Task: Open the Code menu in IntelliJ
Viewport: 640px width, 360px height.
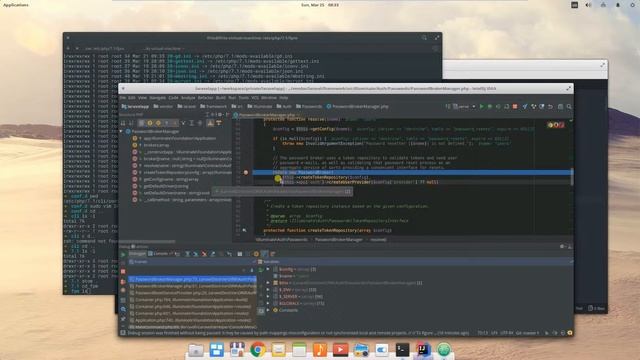Action: click(x=173, y=98)
